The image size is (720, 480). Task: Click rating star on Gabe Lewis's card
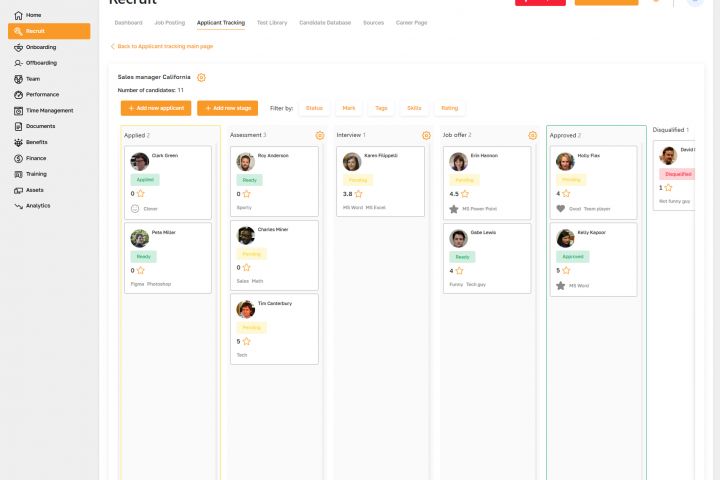[x=460, y=271]
